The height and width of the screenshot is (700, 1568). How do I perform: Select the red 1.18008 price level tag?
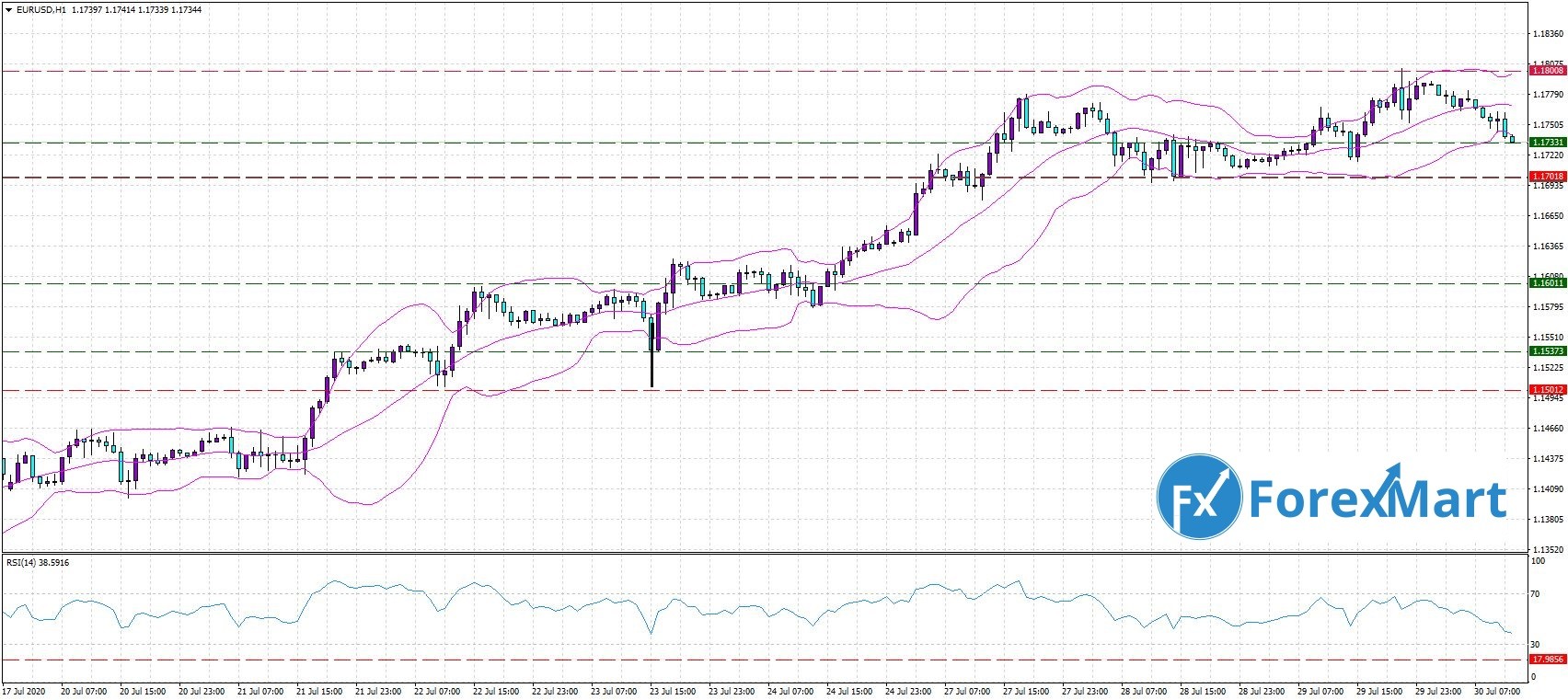tap(1546, 70)
